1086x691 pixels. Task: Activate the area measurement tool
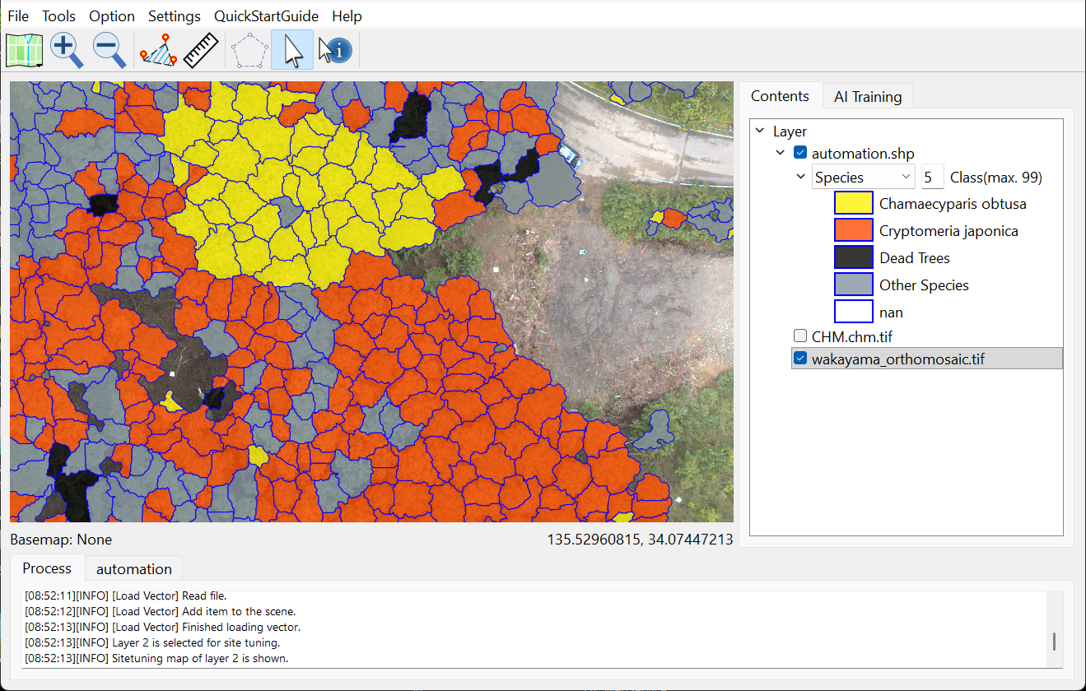[x=158, y=50]
